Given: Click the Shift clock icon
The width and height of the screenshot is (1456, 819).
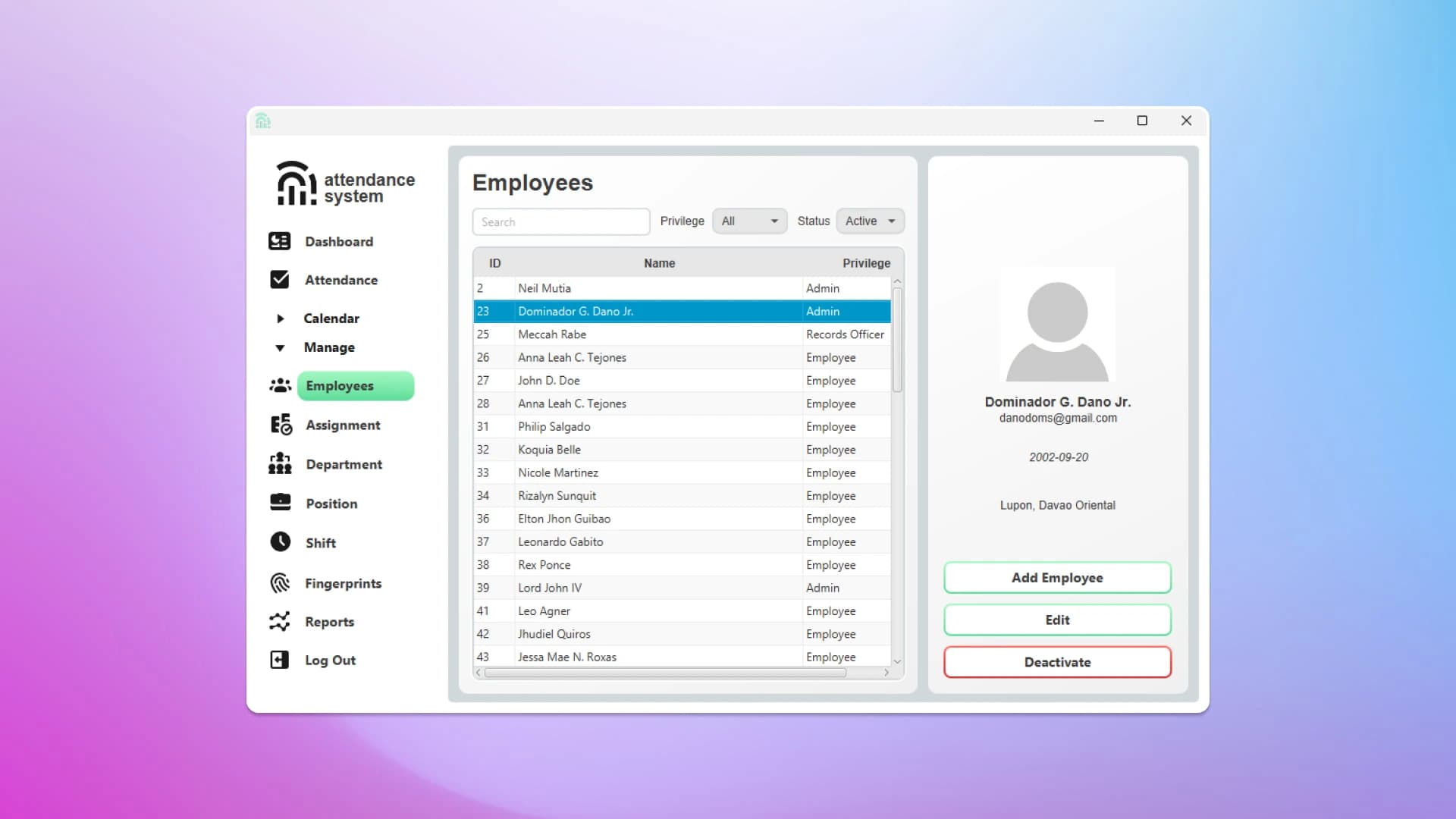Looking at the screenshot, I should pyautogui.click(x=280, y=541).
